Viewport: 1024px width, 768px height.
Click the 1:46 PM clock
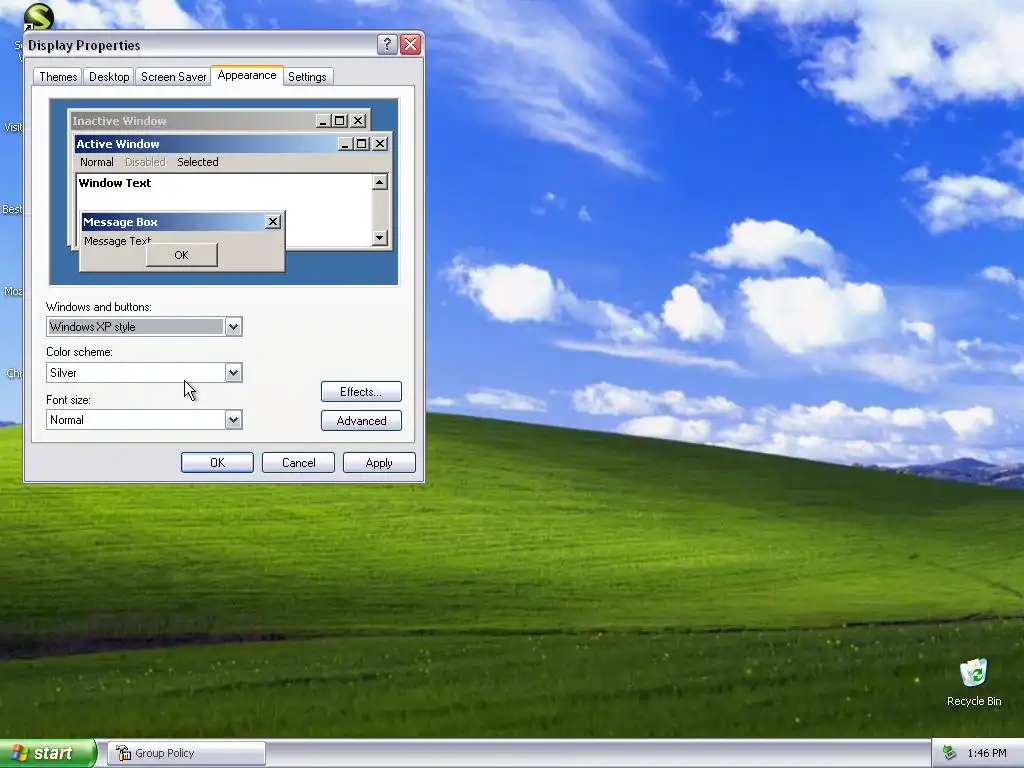pos(987,753)
